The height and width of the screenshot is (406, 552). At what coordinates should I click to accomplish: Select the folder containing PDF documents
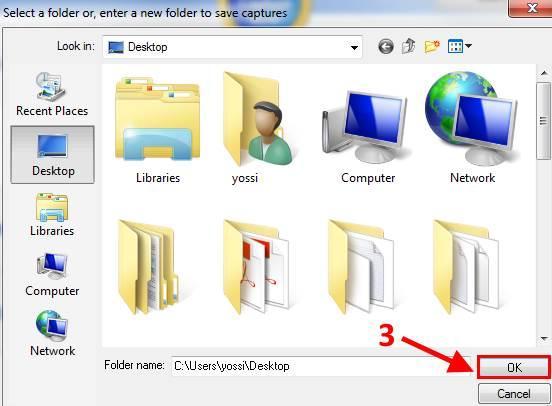tap(257, 267)
